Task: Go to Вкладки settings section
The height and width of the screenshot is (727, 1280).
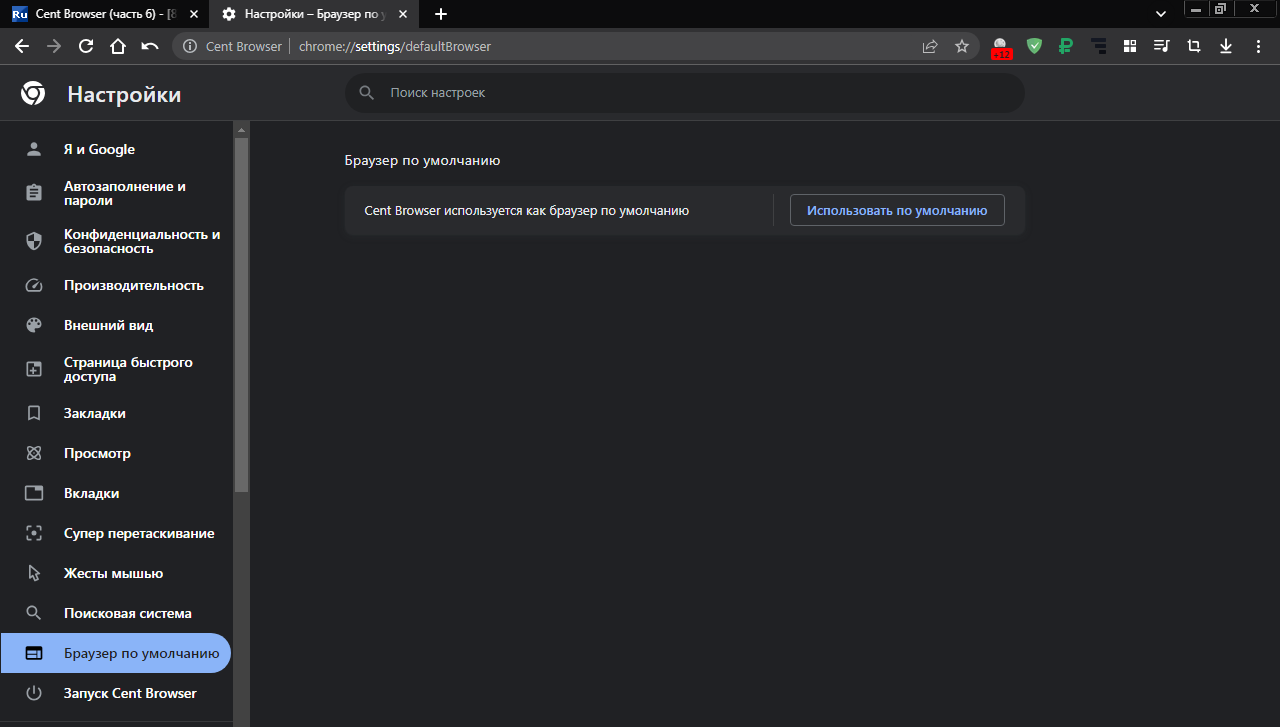Action: click(x=116, y=493)
